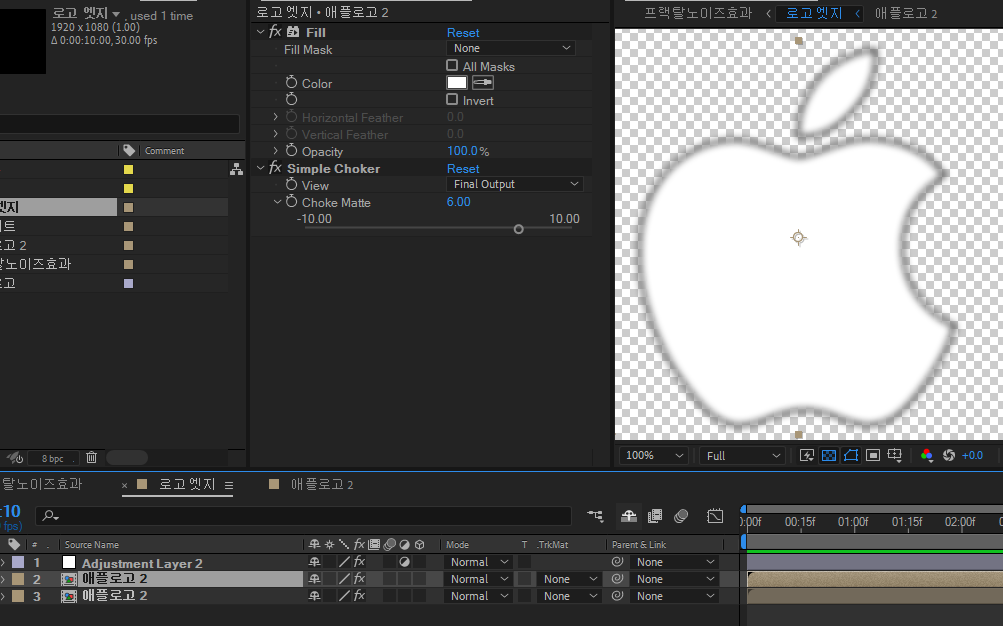Open the 100% magnification dropdown
Viewport: 1003px width, 626px height.
[x=654, y=455]
